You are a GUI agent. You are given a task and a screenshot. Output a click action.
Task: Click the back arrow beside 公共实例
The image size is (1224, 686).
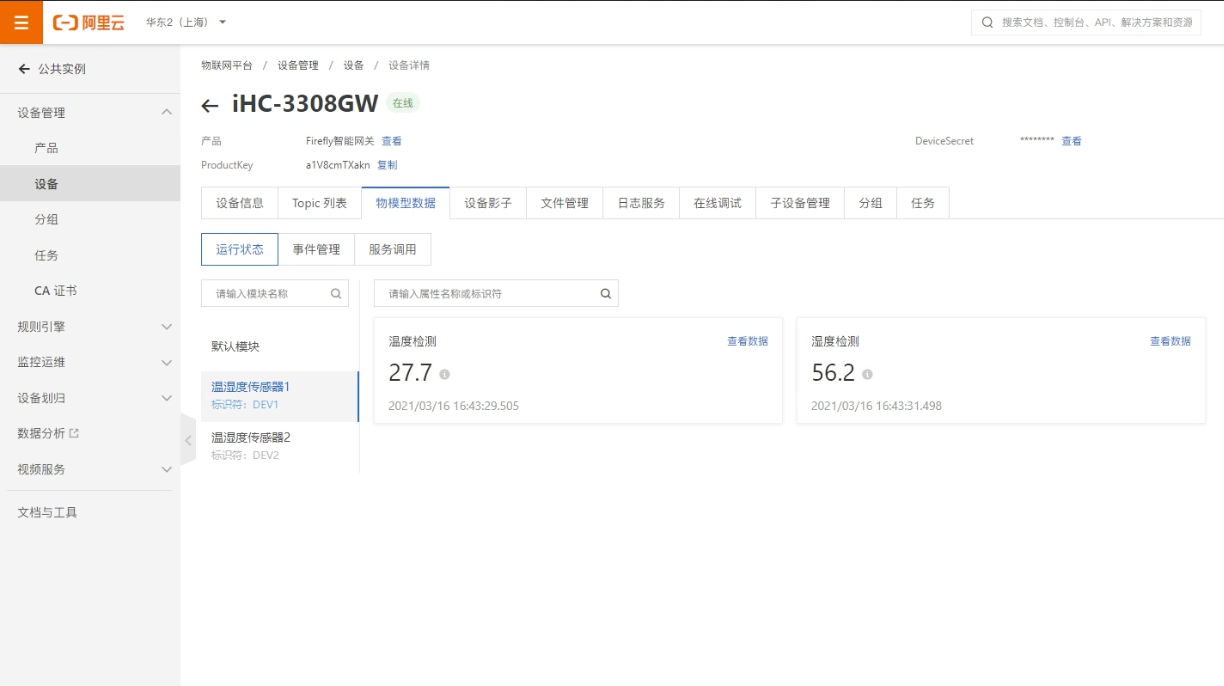click(x=24, y=69)
